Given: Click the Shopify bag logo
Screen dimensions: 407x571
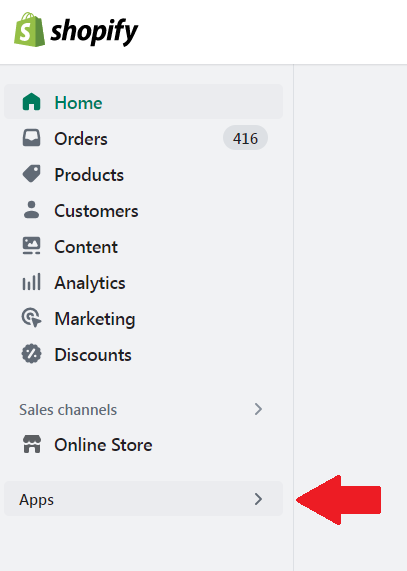Looking at the screenshot, I should click(x=29, y=29).
